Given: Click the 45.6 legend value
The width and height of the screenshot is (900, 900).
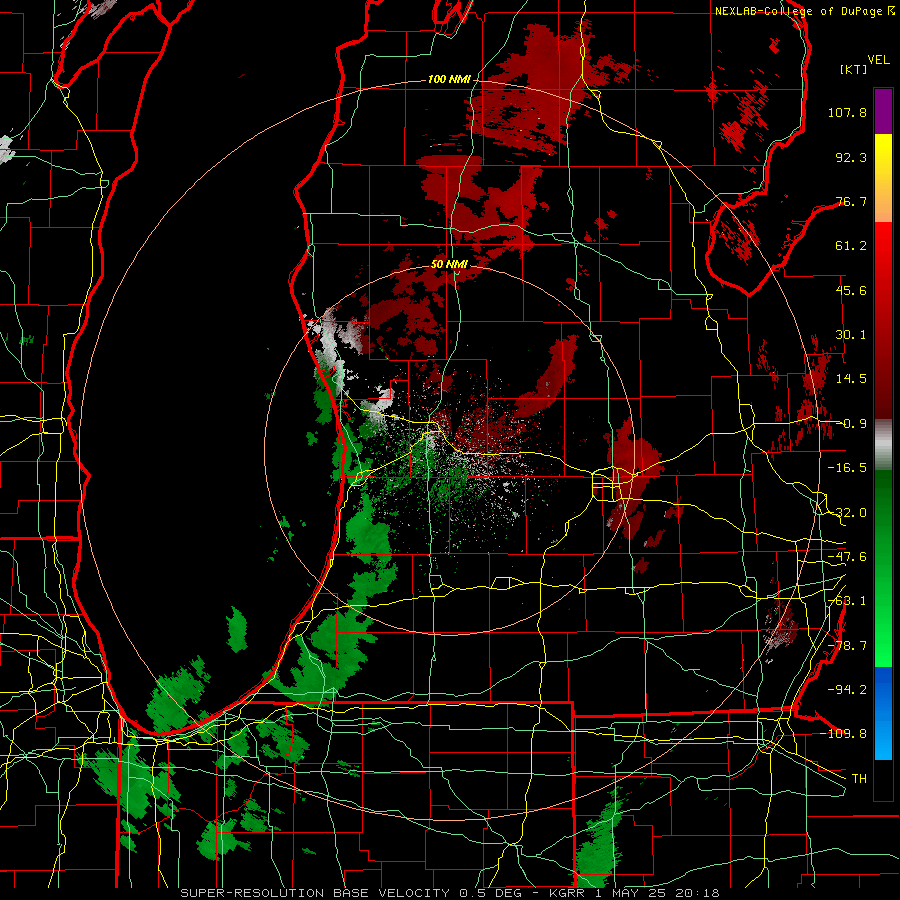Looking at the screenshot, I should tap(851, 290).
